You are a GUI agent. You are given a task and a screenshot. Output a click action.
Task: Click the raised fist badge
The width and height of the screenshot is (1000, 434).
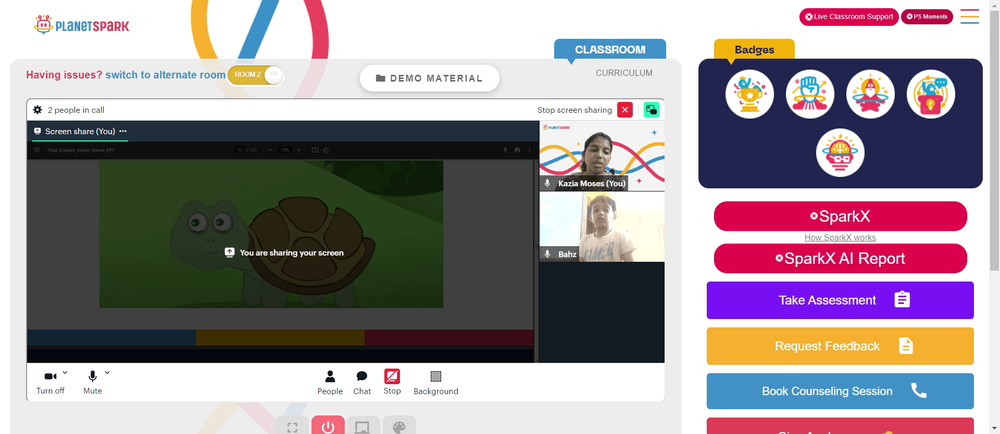[810, 94]
